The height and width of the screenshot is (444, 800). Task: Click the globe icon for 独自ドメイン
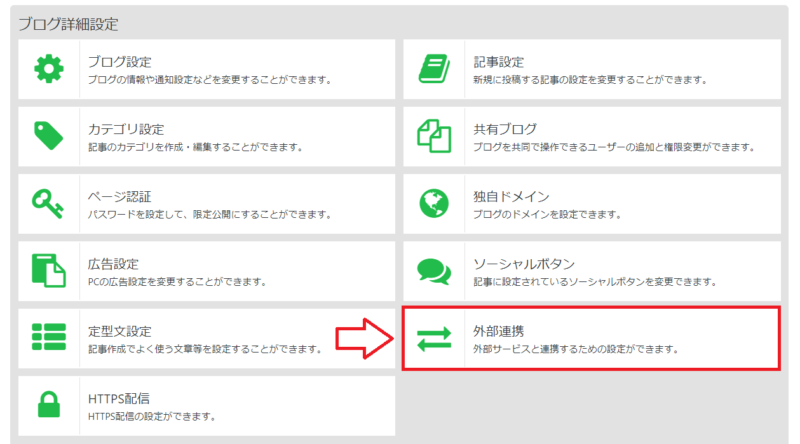[434, 203]
